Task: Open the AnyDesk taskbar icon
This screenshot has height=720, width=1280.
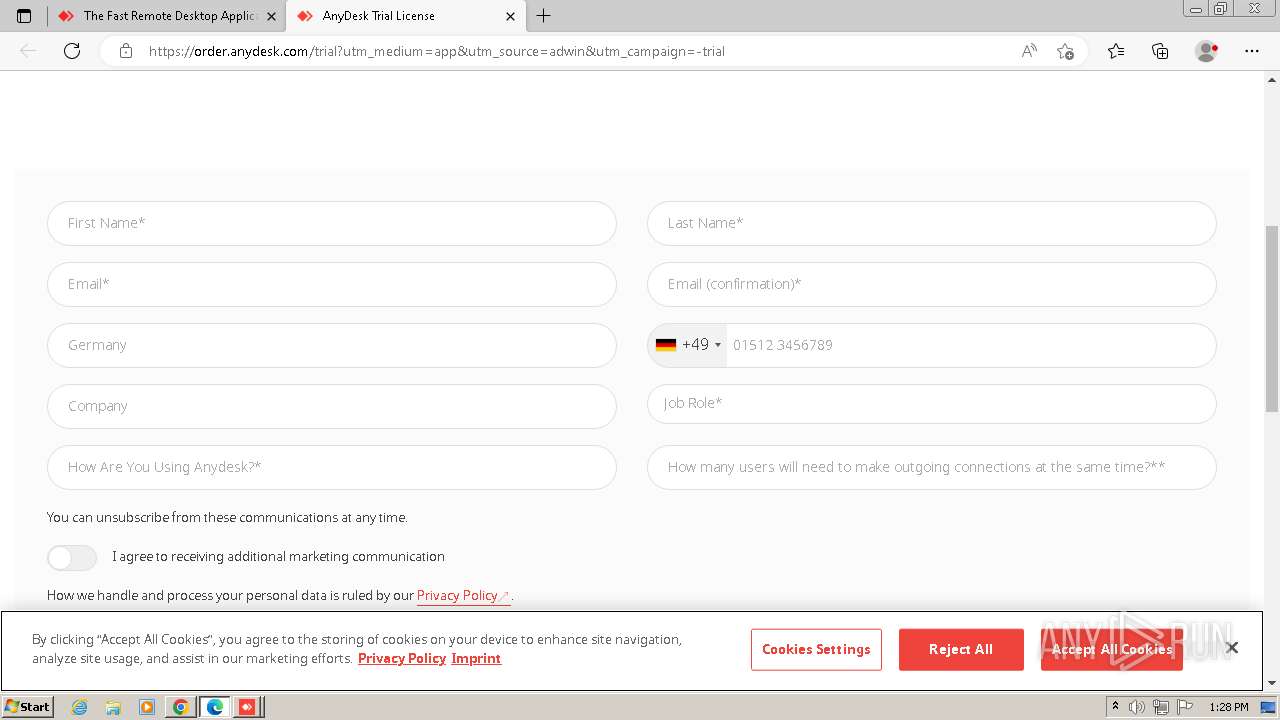Action: (247, 707)
